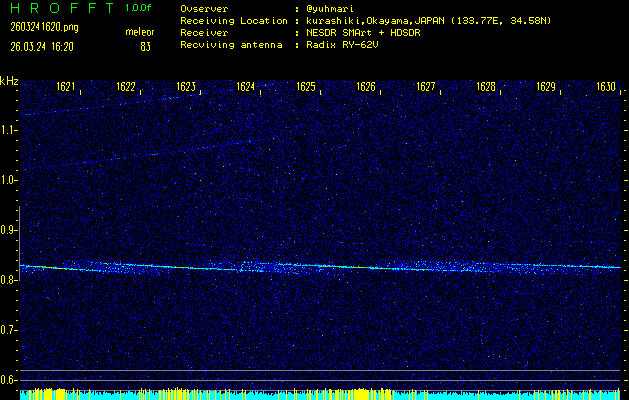
Task: Click the 0.6 kHz axis label
Action: coord(8,380)
